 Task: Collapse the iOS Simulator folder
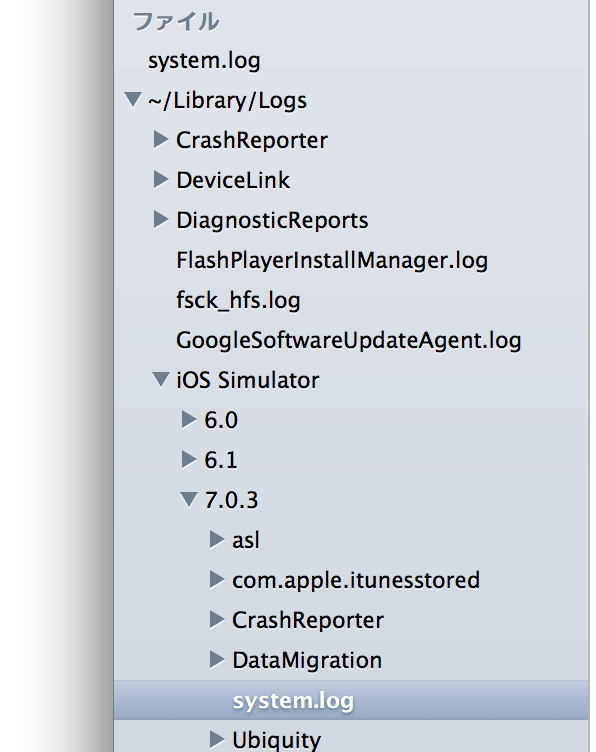(x=161, y=380)
